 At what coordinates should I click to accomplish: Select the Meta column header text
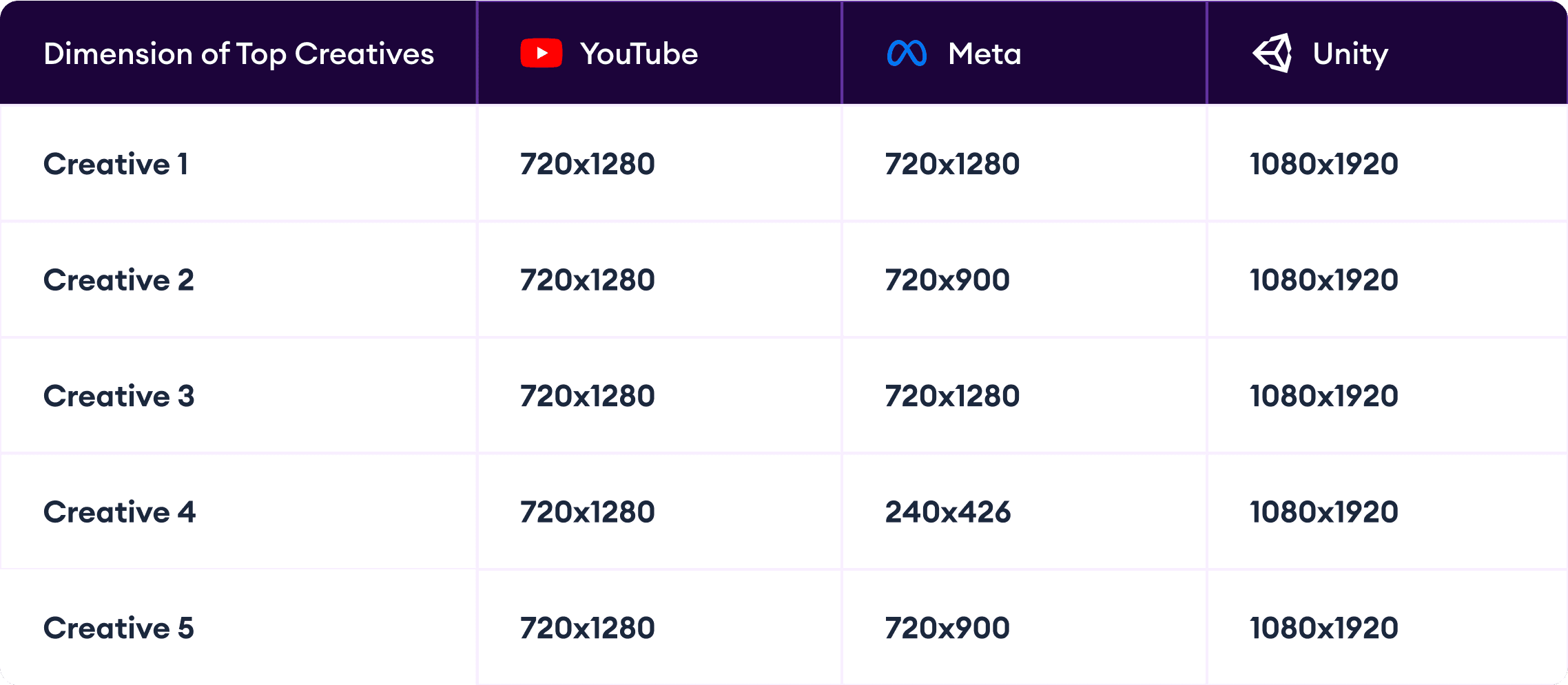984,54
